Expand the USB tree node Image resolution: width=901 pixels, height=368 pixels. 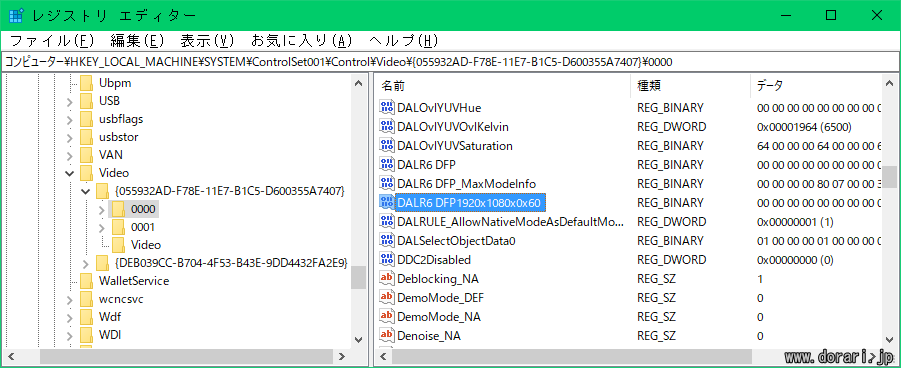coord(70,102)
